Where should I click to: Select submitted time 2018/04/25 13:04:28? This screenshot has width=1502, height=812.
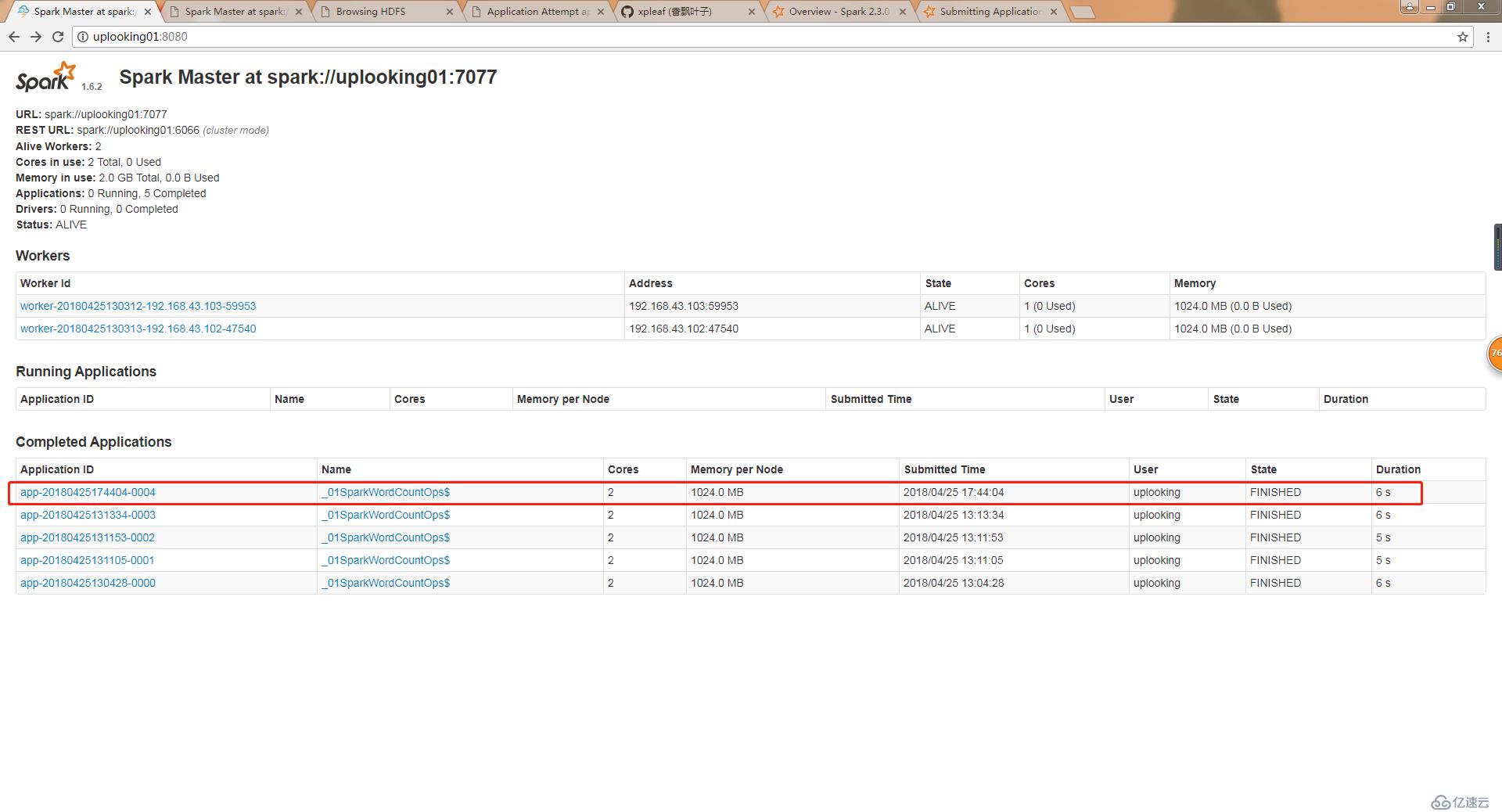click(x=954, y=583)
